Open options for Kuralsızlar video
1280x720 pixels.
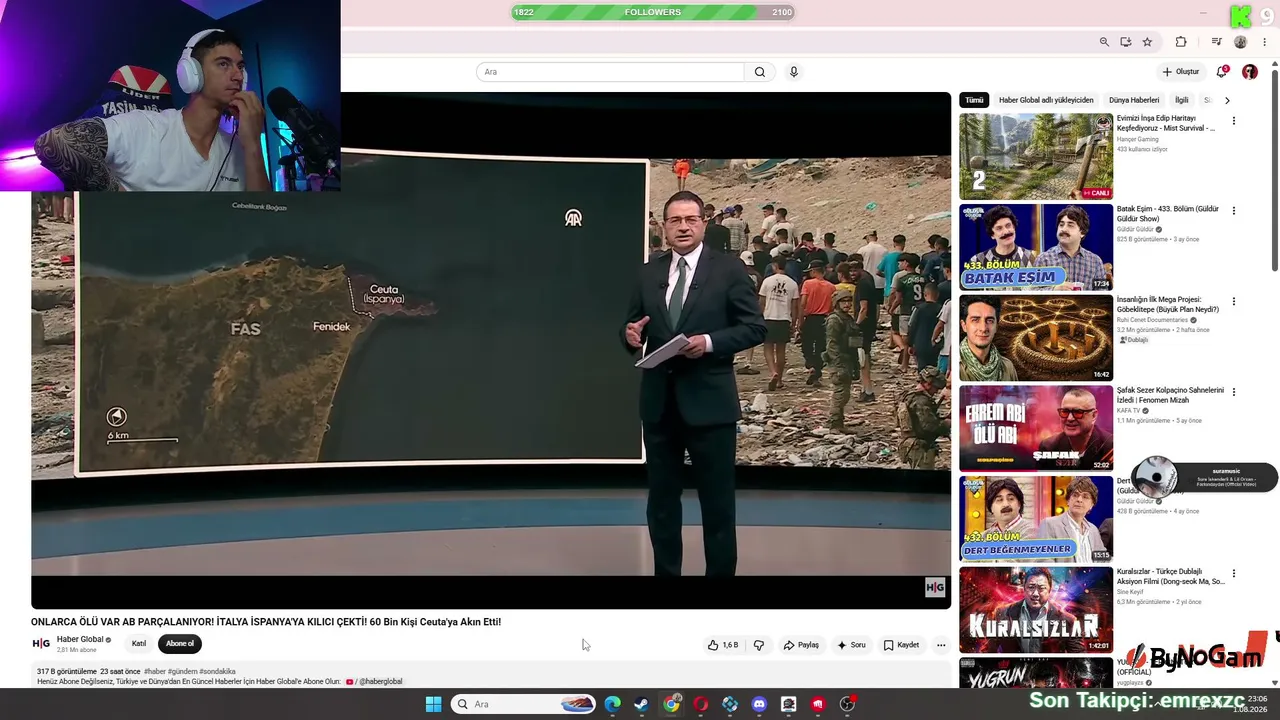click(1234, 574)
